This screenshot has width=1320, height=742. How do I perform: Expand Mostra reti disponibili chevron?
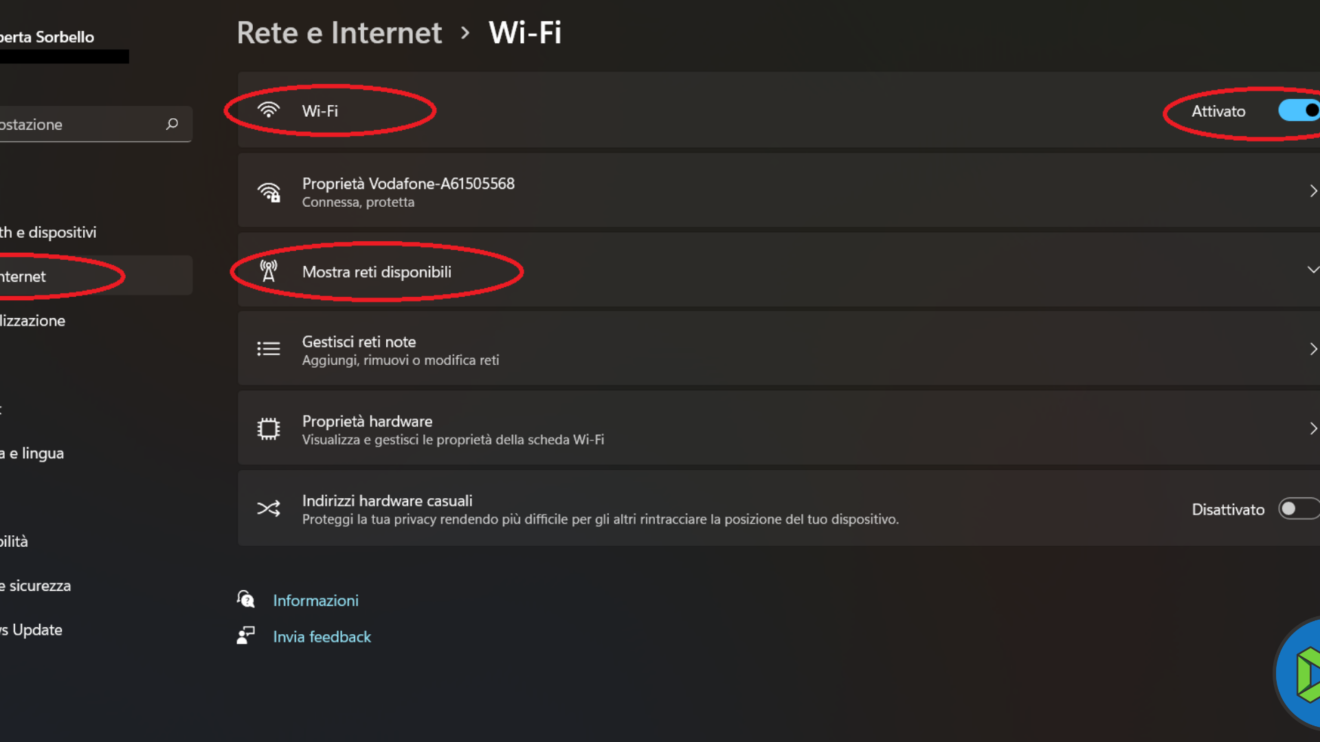click(1312, 270)
